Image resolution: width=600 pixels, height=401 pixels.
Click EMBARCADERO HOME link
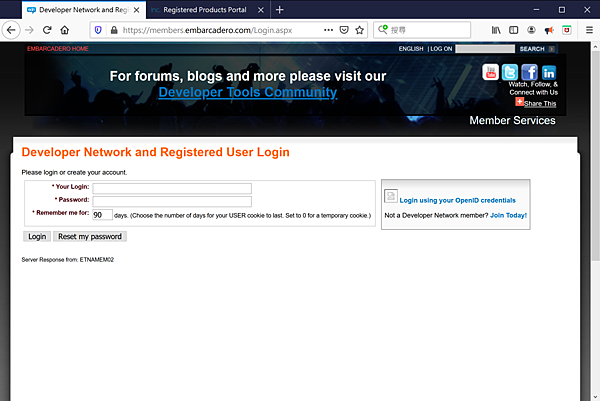[x=58, y=49]
